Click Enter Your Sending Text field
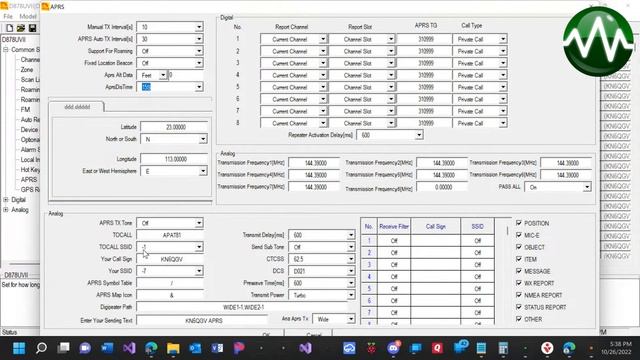 [202, 320]
